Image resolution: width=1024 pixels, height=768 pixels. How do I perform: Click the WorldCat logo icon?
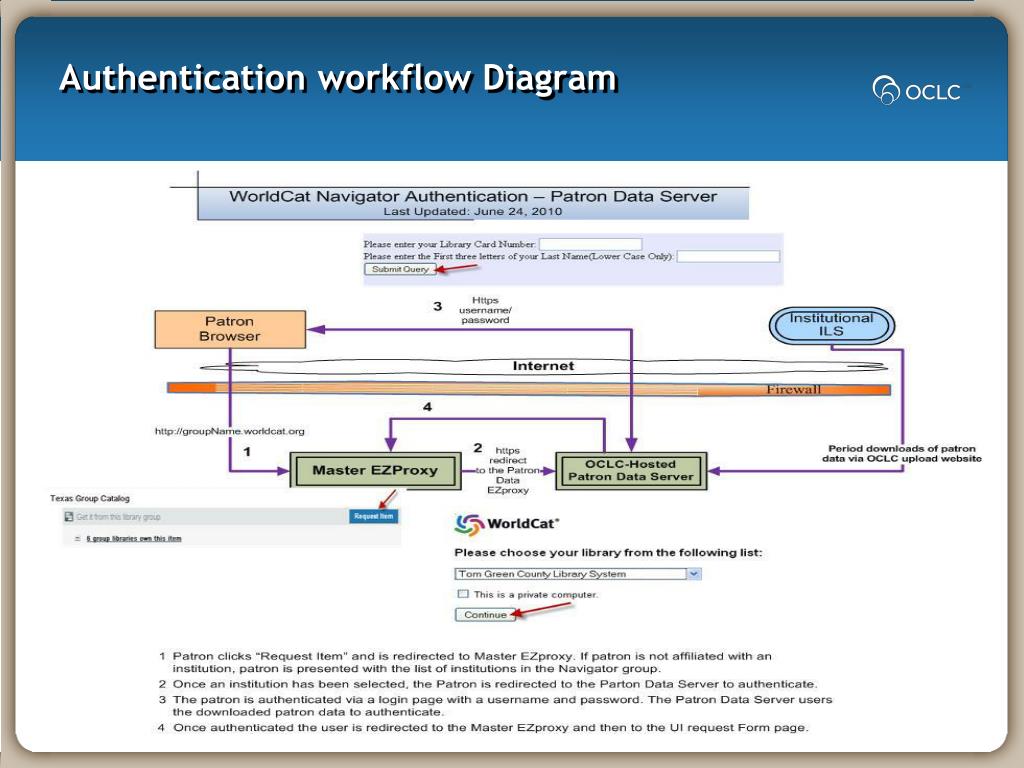(x=469, y=524)
